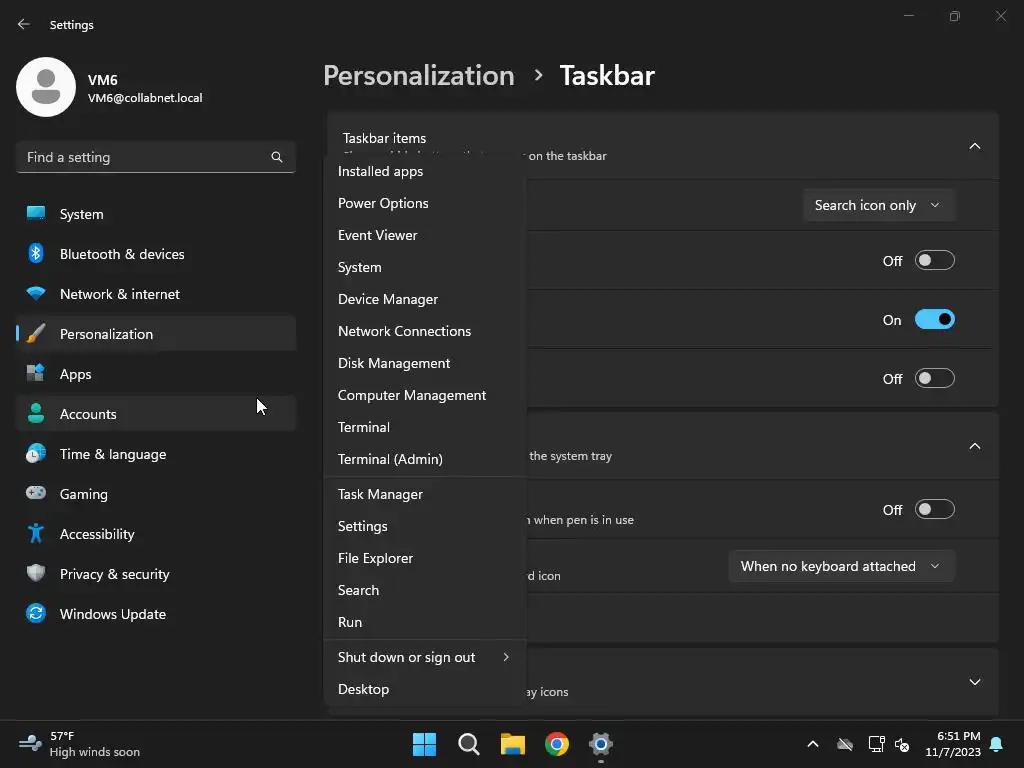This screenshot has height=768, width=1024.
Task: Open Event Viewer from the menu
Action: (x=424, y=235)
